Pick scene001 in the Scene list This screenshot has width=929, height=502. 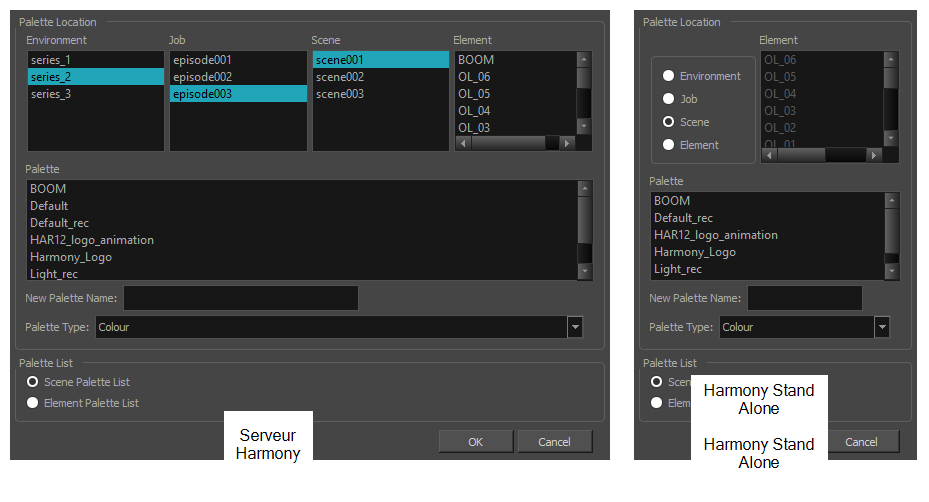coord(380,60)
